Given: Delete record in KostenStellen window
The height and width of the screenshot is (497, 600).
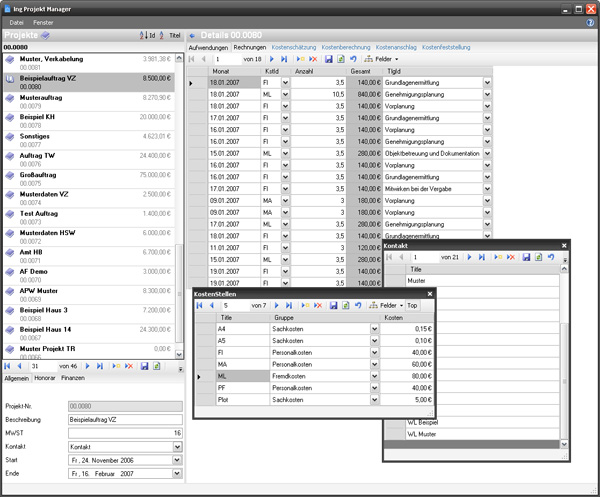Looking at the screenshot, I should coord(318,305).
